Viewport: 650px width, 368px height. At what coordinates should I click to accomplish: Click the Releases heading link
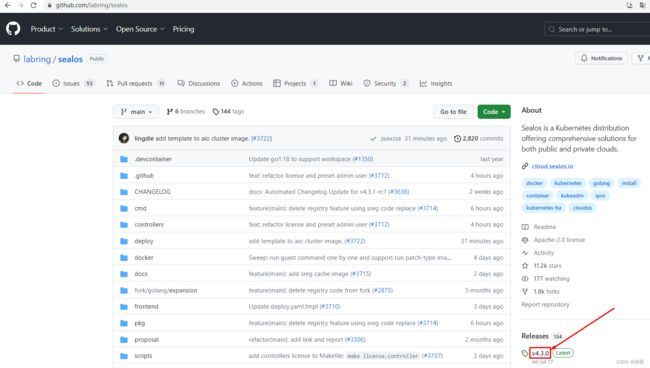click(x=535, y=336)
